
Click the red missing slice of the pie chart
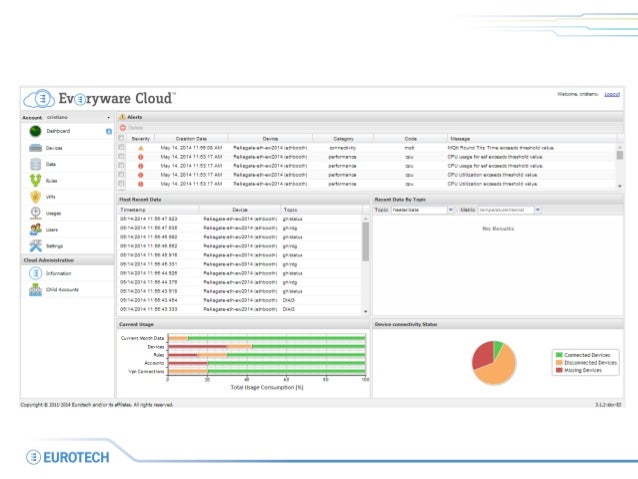click(483, 354)
